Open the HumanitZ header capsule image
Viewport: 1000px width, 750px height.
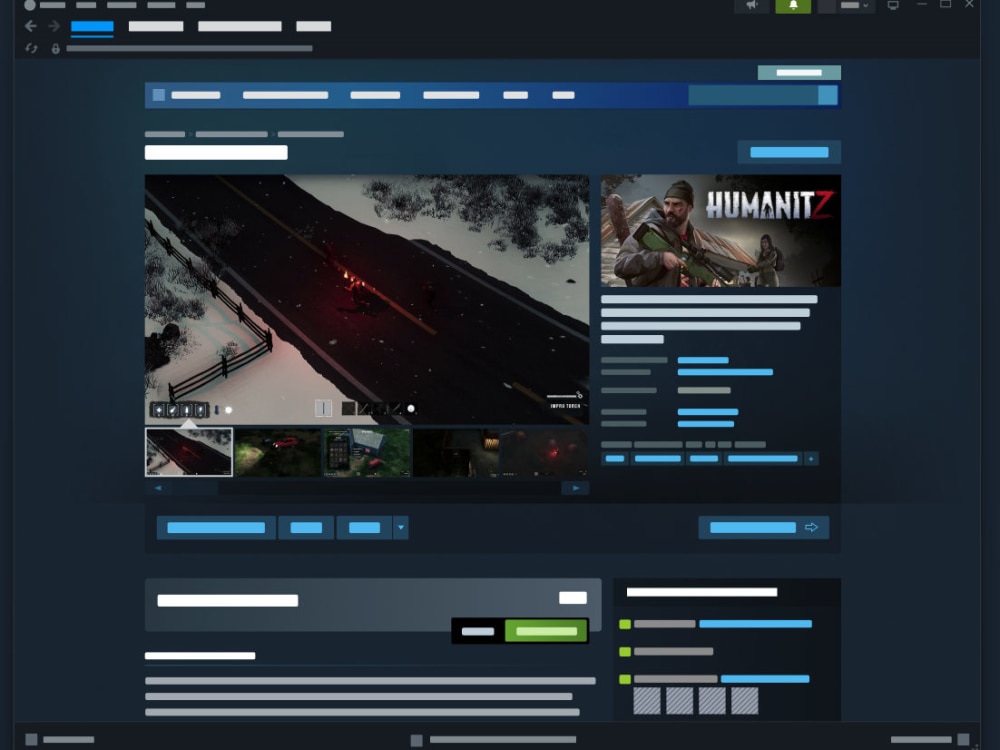[x=721, y=231]
